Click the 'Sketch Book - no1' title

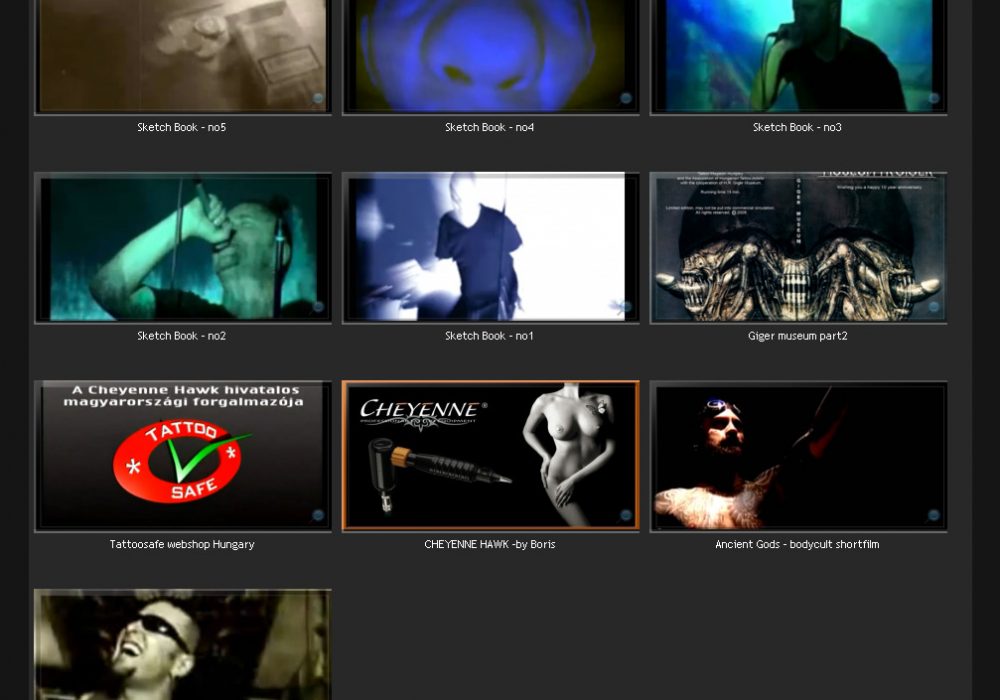click(489, 336)
